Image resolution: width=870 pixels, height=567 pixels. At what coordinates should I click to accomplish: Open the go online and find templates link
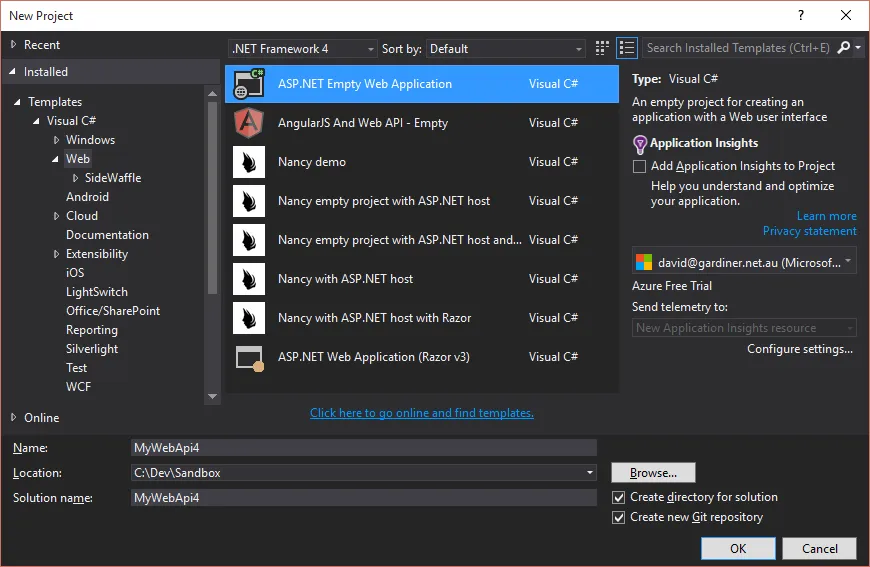(x=421, y=413)
